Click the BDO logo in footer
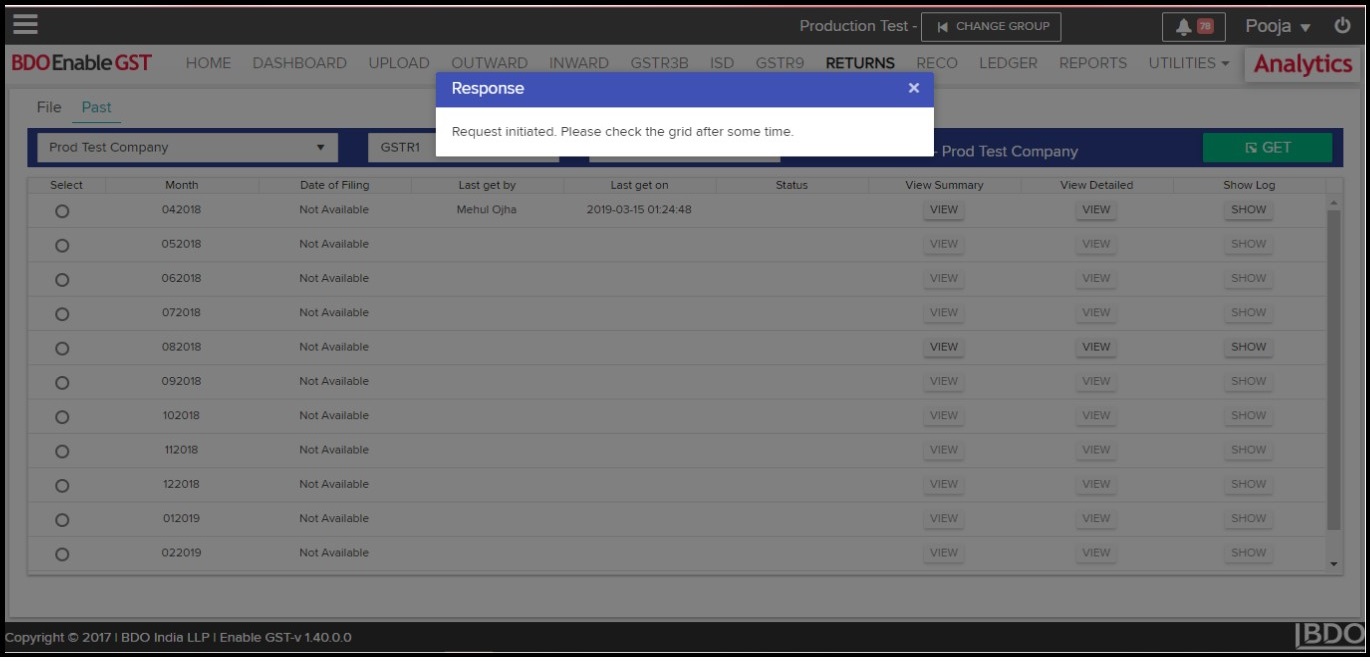This screenshot has height=662, width=1370. 1329,636
